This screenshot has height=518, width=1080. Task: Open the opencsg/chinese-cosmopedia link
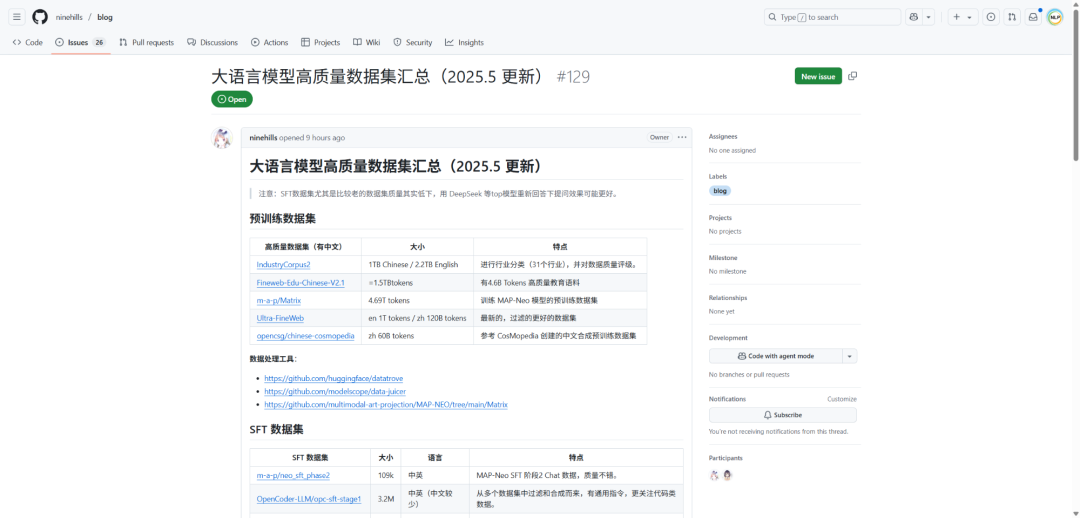click(x=306, y=336)
